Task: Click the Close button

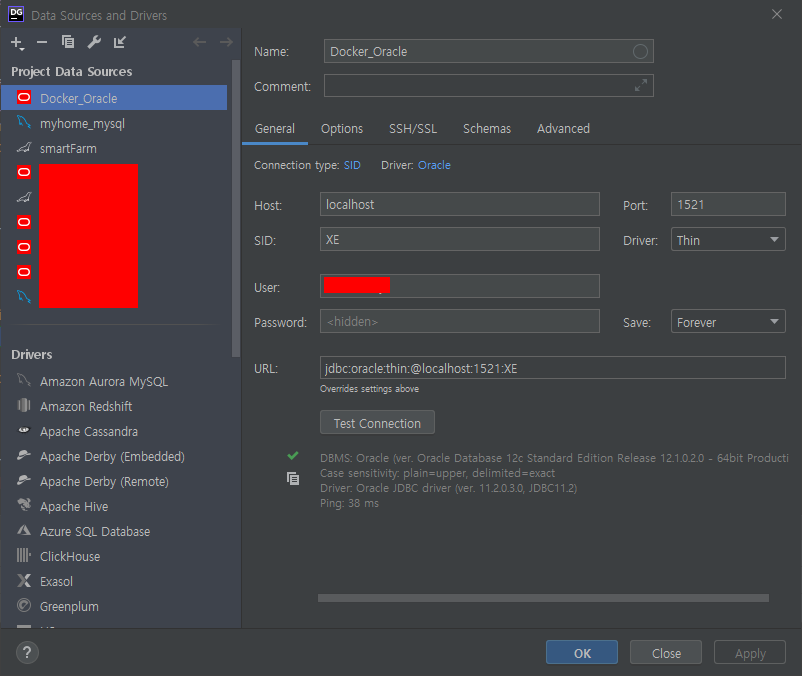Action: pyautogui.click(x=665, y=652)
